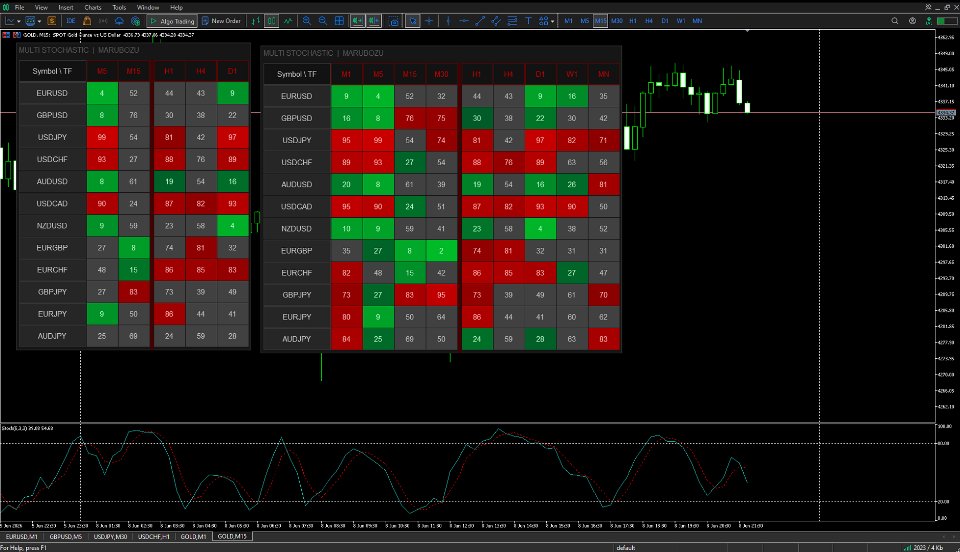Switch chart to line chart type
This screenshot has height=552, width=960.
[x=288, y=21]
